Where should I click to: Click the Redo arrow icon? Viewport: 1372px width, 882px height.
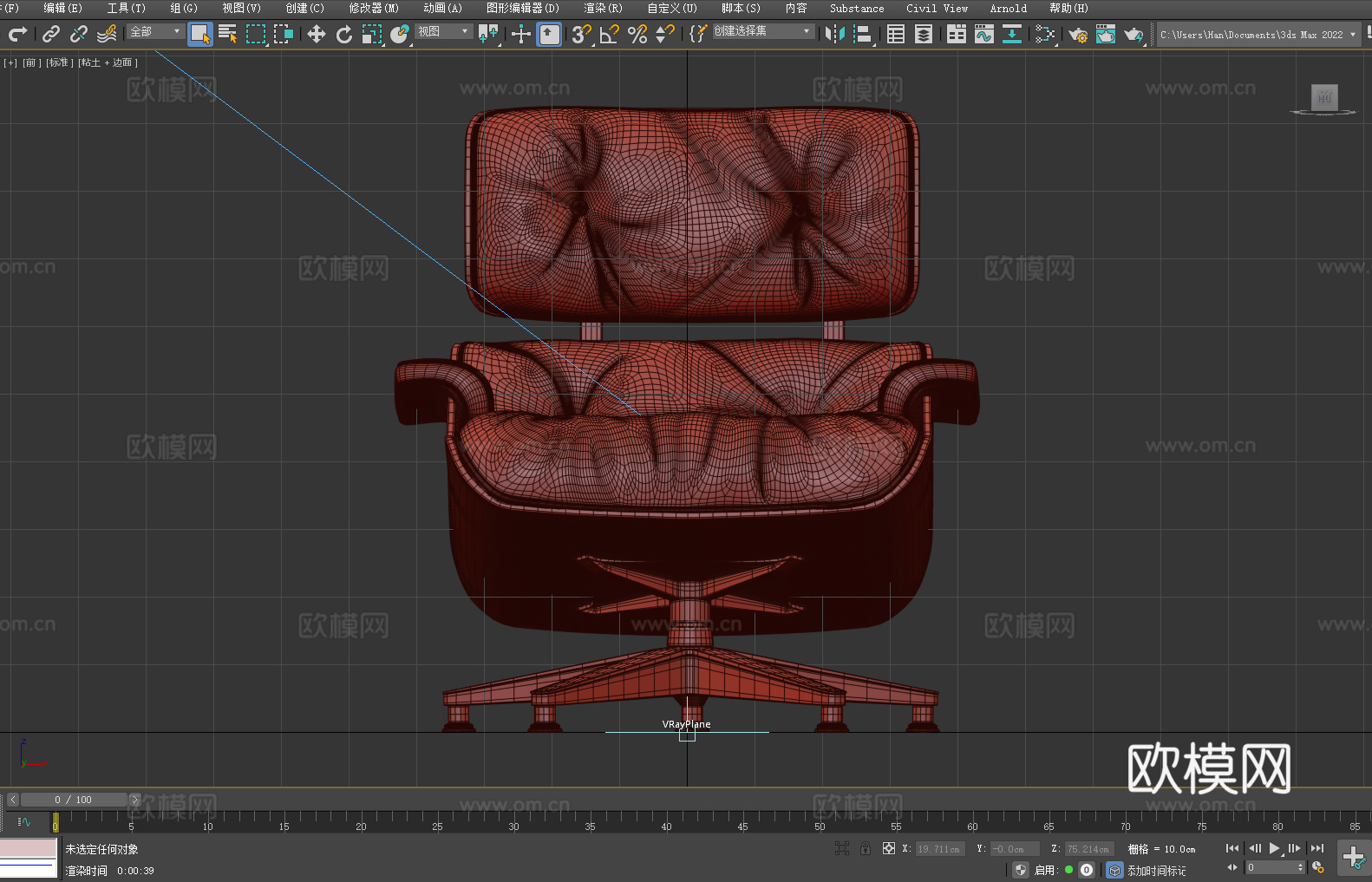(x=17, y=34)
